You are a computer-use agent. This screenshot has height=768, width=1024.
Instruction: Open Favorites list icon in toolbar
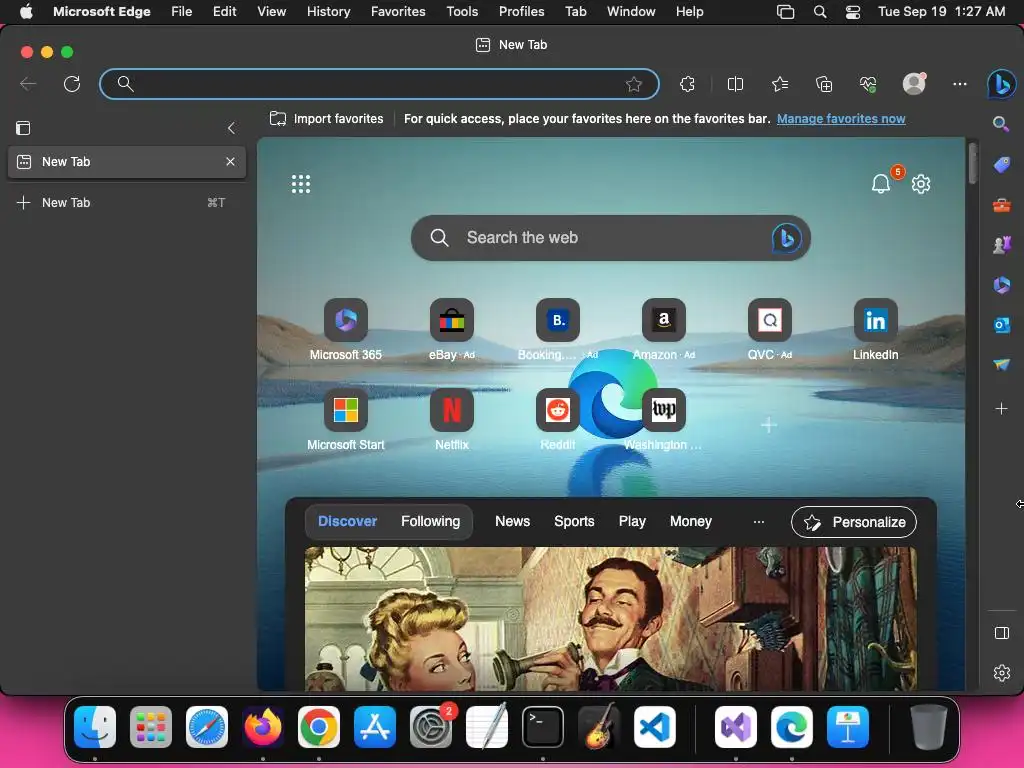point(780,84)
